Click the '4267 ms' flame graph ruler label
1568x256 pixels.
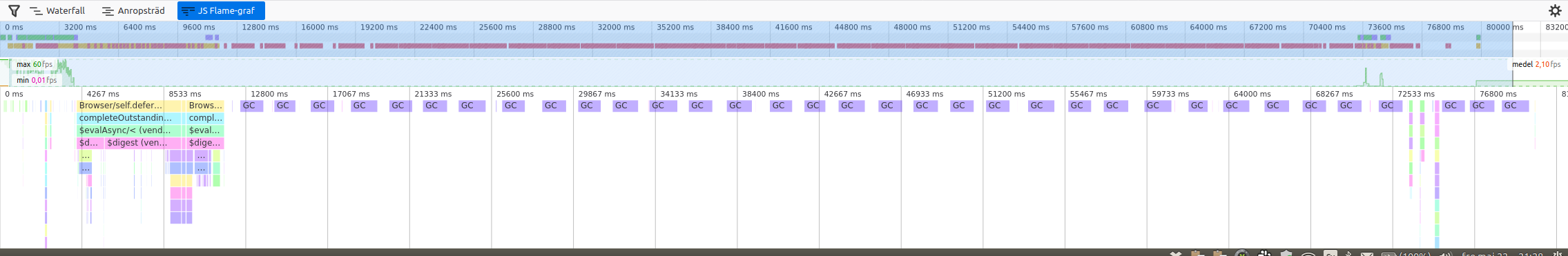[x=103, y=94]
